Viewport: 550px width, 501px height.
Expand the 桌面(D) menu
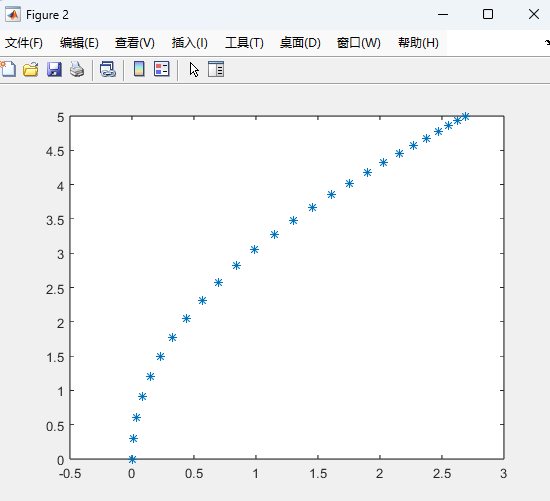[300, 43]
